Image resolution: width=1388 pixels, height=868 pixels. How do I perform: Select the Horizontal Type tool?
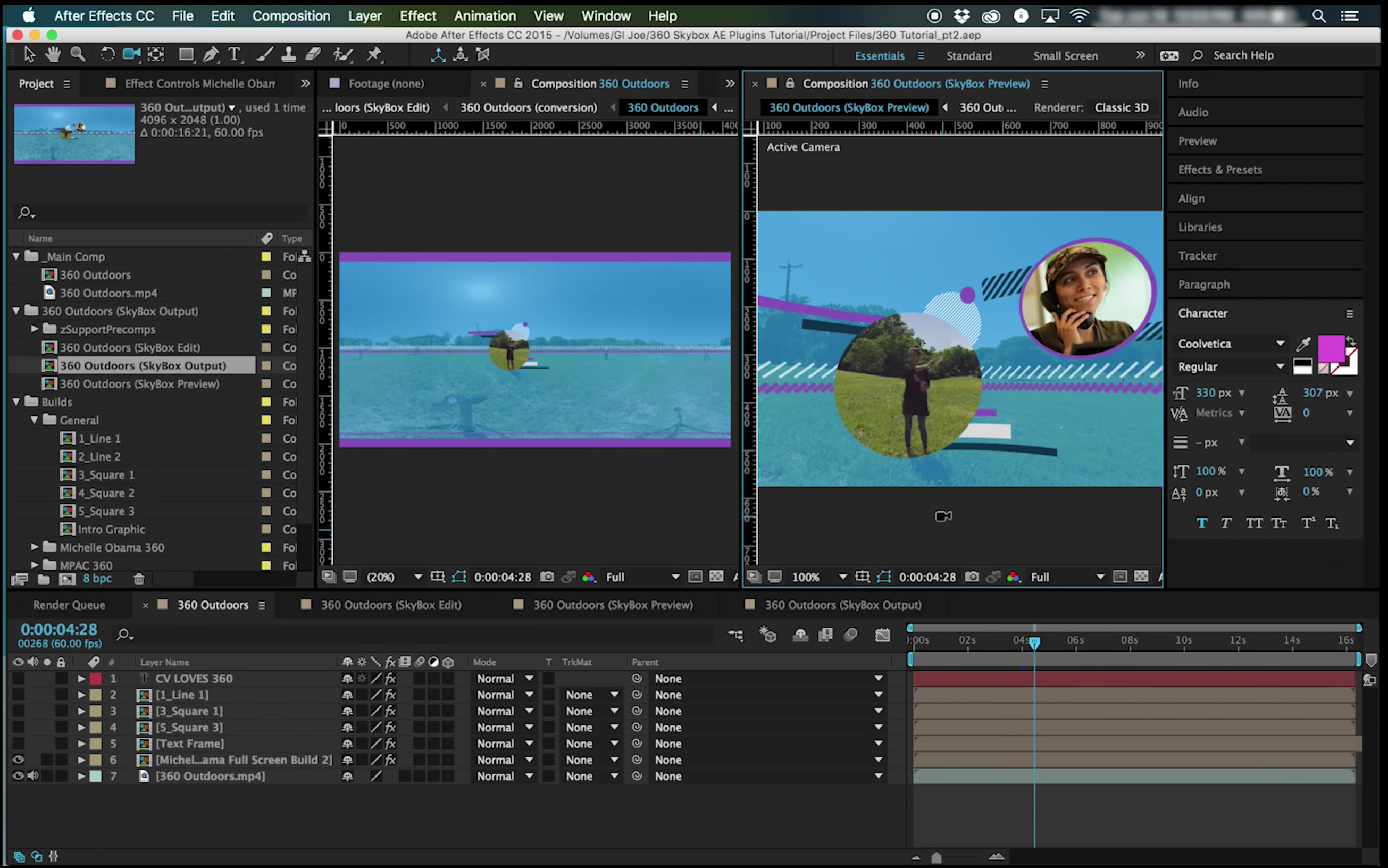[234, 55]
